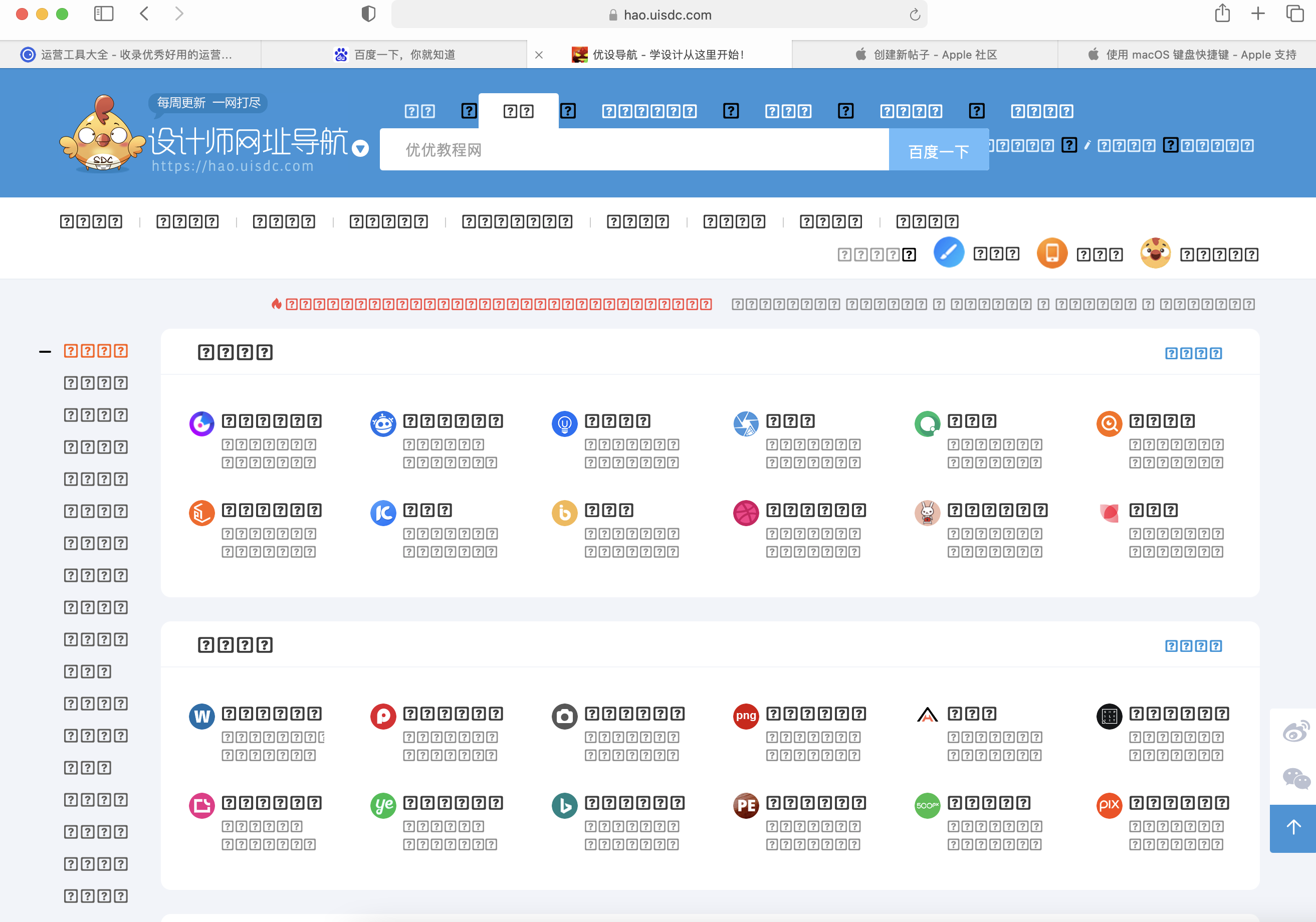The height and width of the screenshot is (922, 1316).
Task: Click the privacy shield icon in toolbar
Action: pos(368,14)
